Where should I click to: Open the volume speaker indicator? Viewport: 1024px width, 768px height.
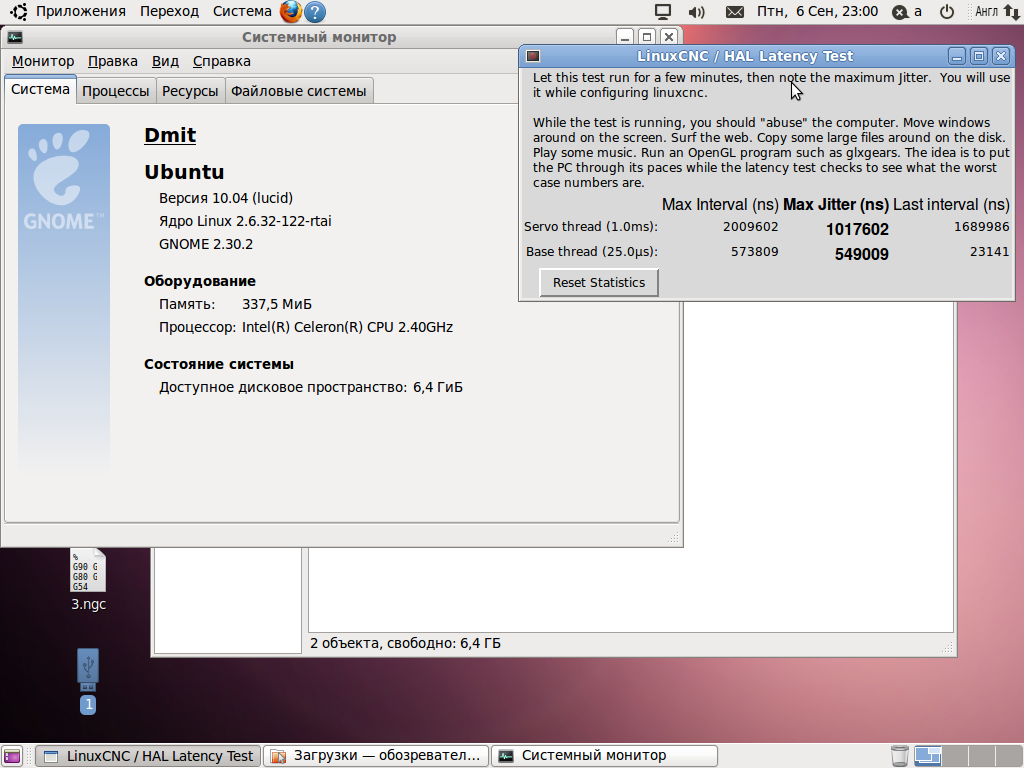pos(697,12)
